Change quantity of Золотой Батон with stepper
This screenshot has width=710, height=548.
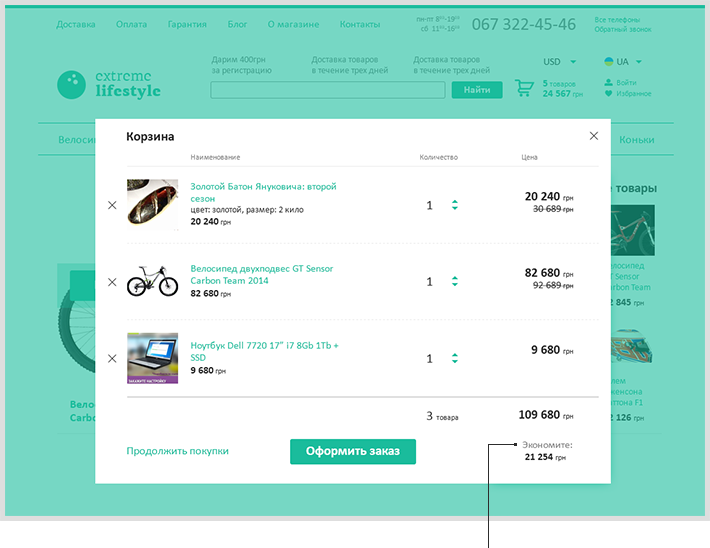click(455, 205)
